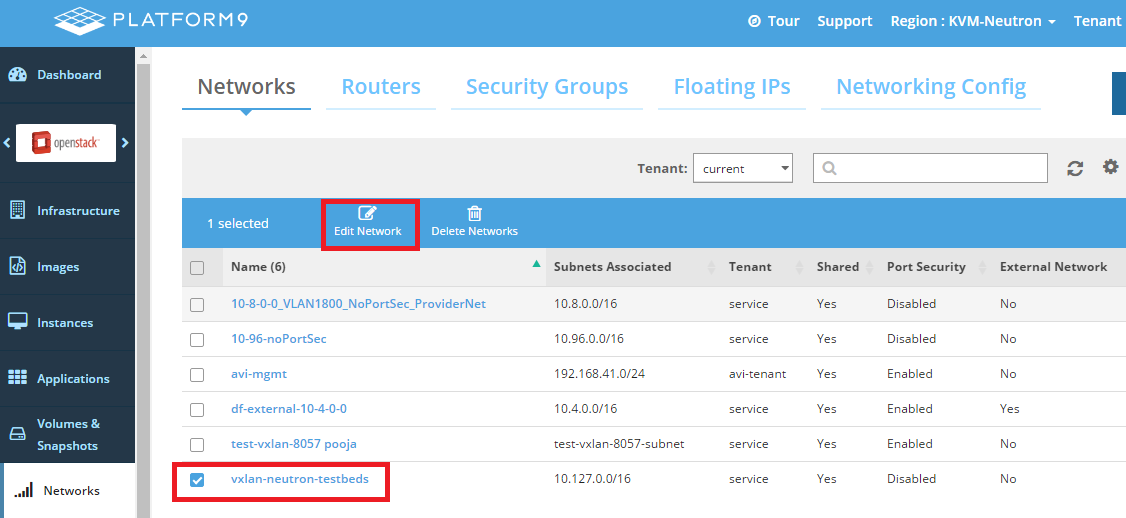Screen dimensions: 1126x518
Task: Go to Images in the sidebar
Action: coord(57,267)
